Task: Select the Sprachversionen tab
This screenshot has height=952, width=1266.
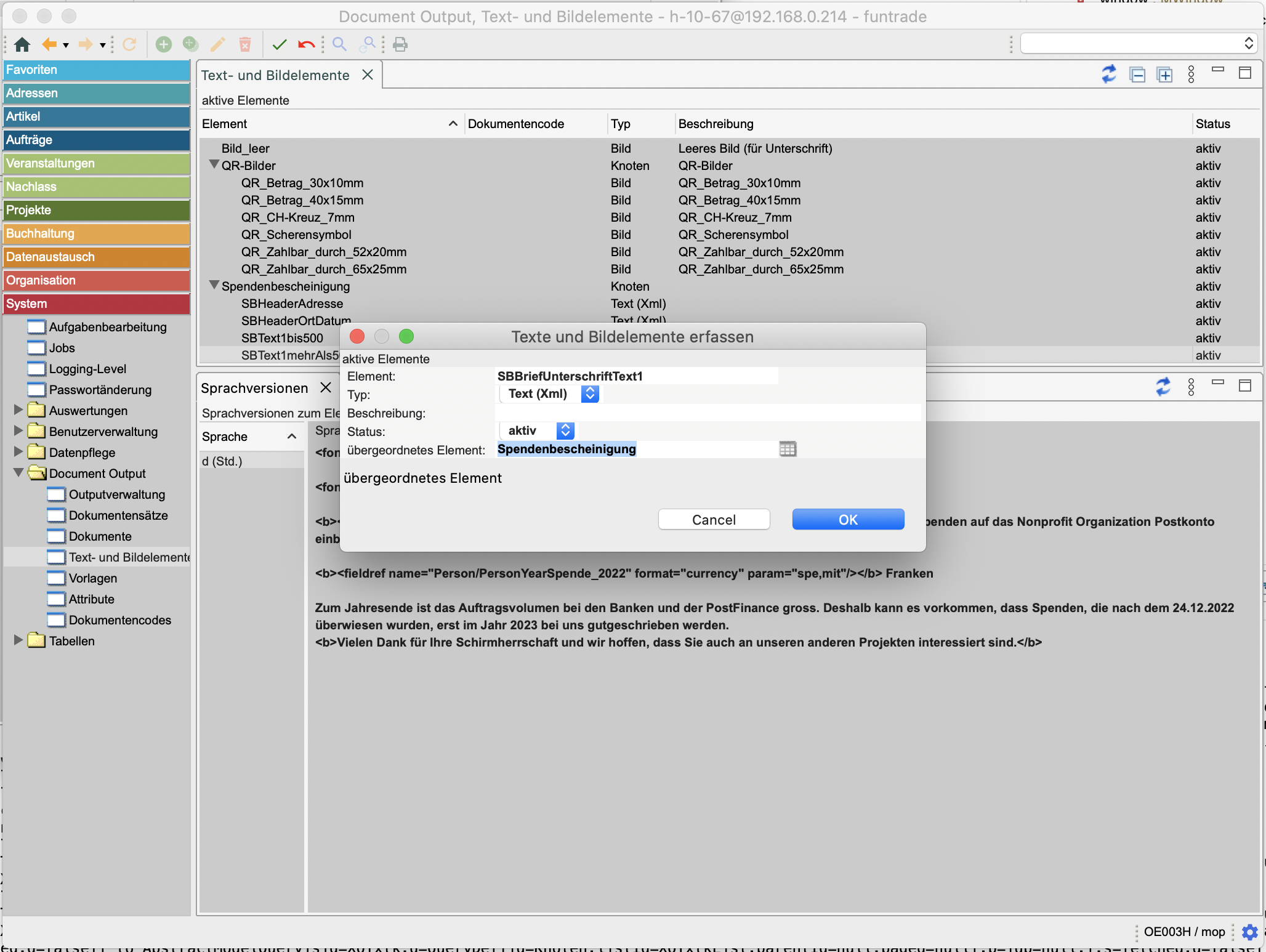Action: pyautogui.click(x=254, y=388)
